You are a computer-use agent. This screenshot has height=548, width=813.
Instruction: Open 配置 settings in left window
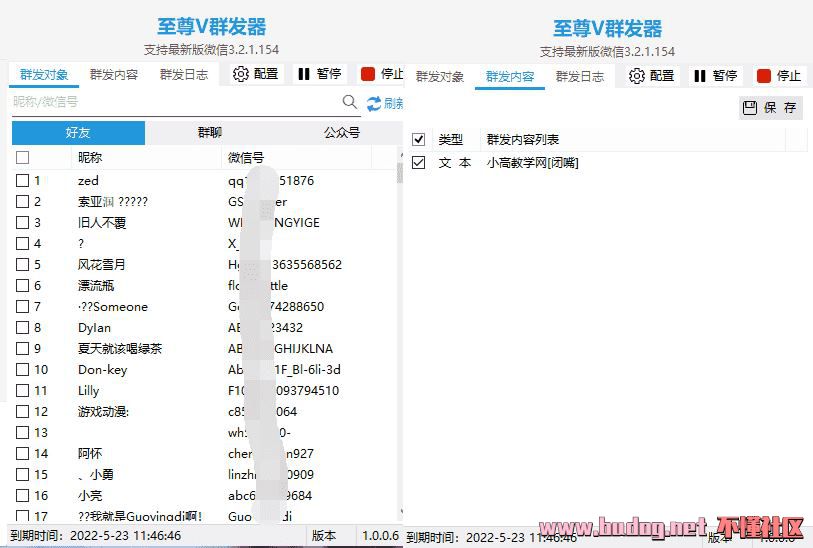click(256, 74)
